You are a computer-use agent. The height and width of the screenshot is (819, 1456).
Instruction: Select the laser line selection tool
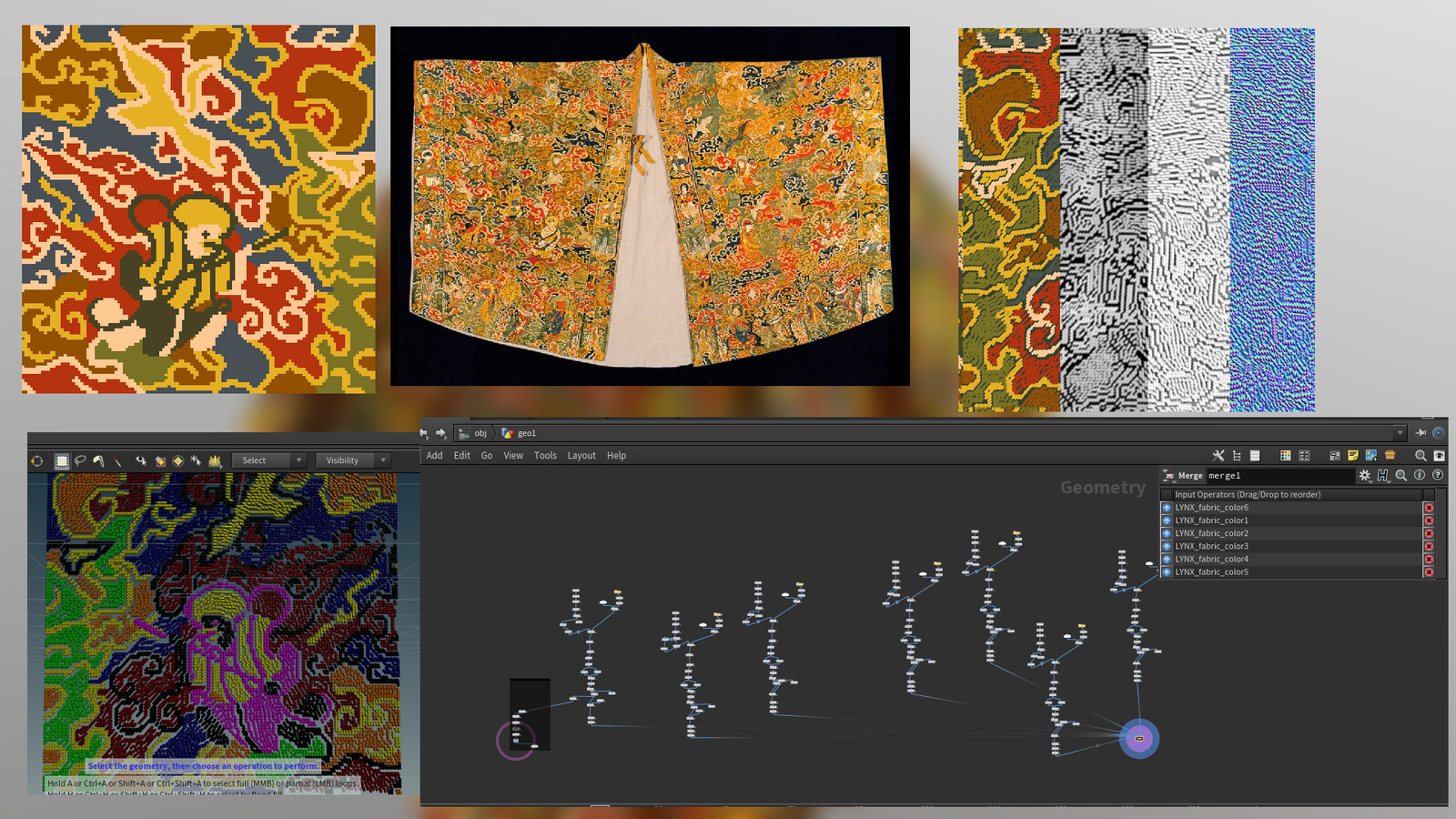pos(117,460)
